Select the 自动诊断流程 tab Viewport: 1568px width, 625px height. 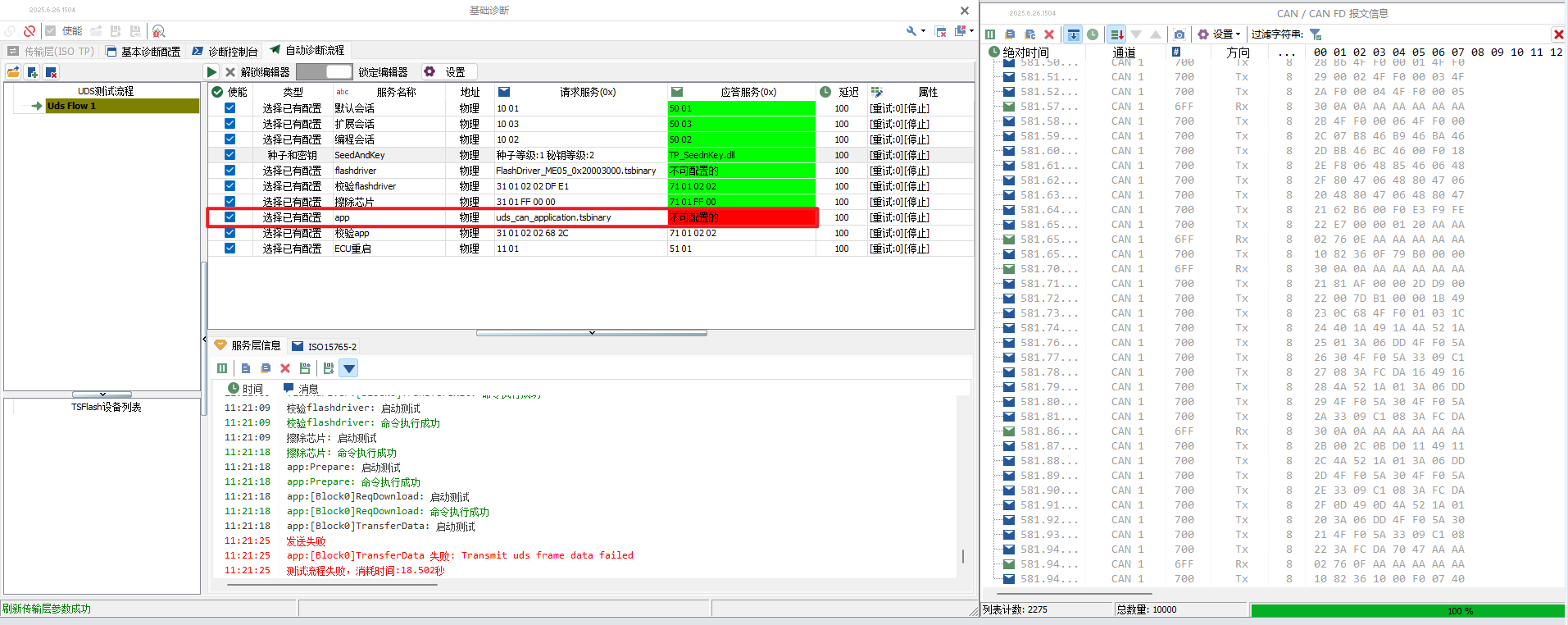pos(307,50)
